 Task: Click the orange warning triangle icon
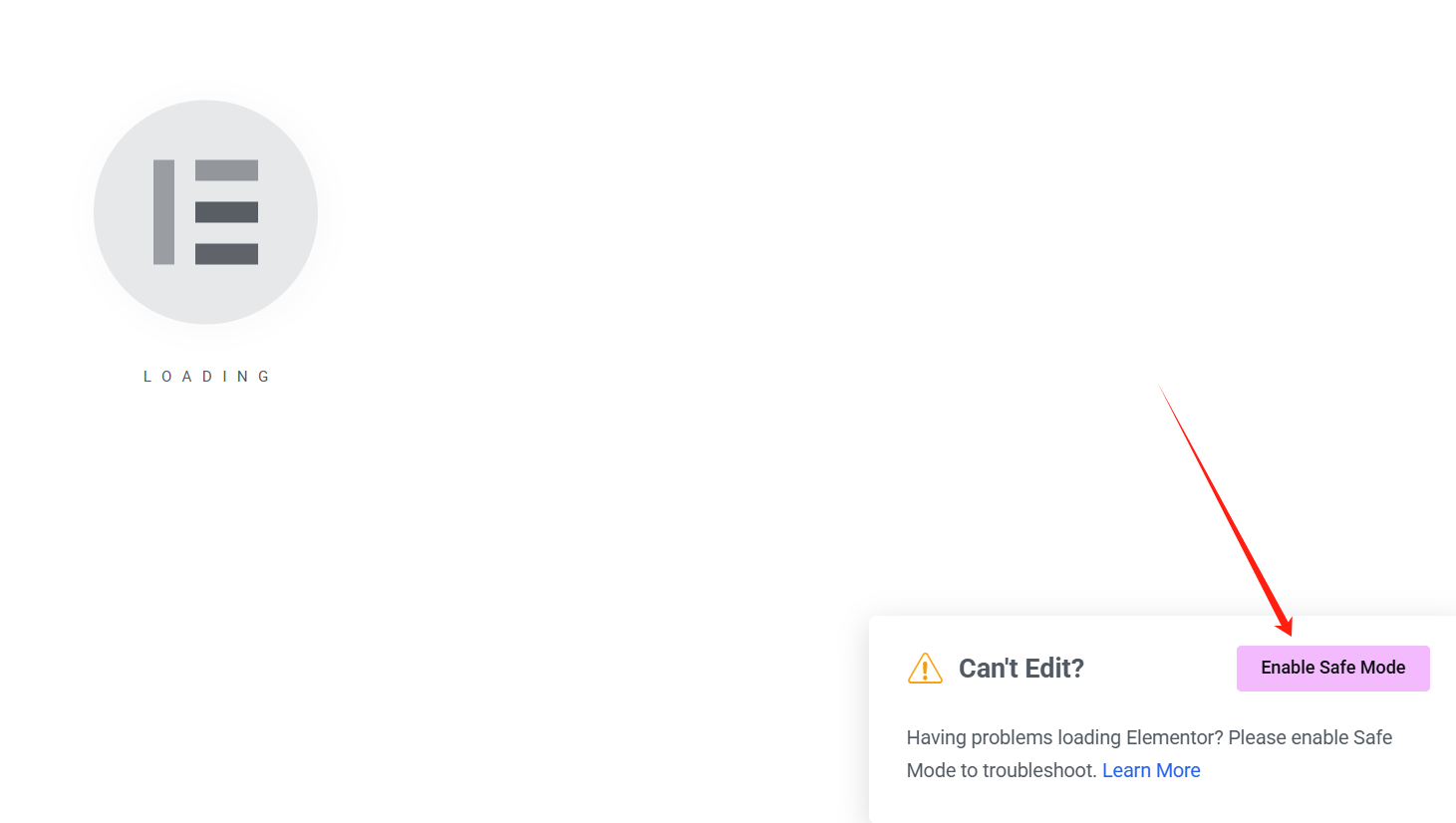(x=925, y=669)
